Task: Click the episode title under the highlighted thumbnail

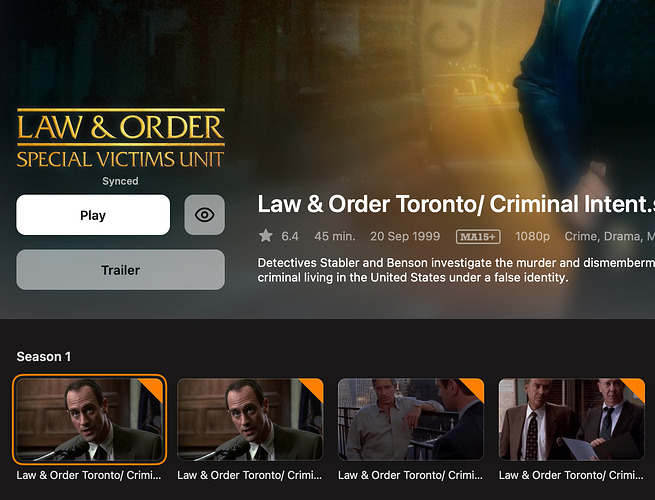Action: click(x=89, y=475)
